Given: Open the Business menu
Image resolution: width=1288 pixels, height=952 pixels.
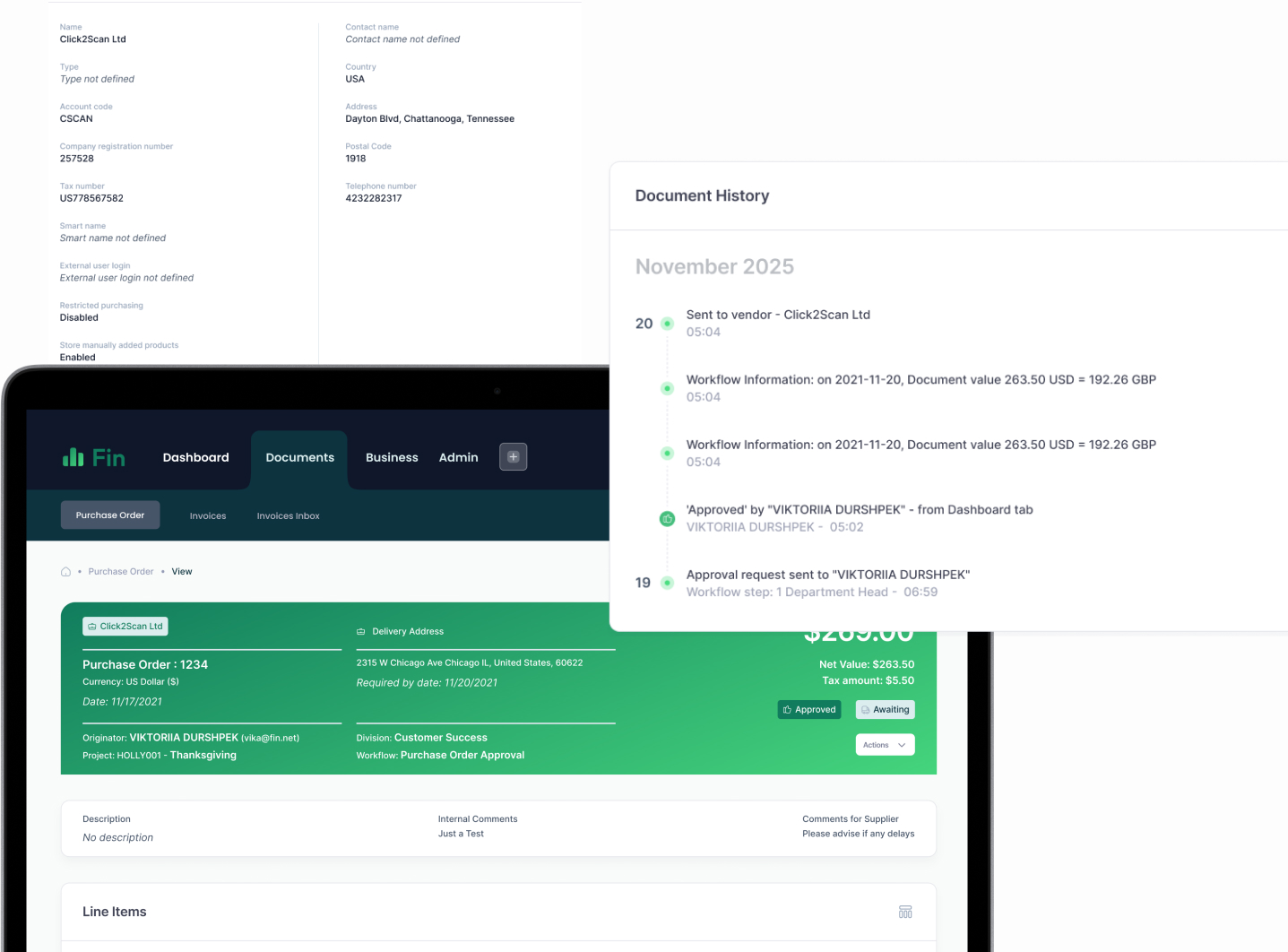Looking at the screenshot, I should (x=392, y=457).
